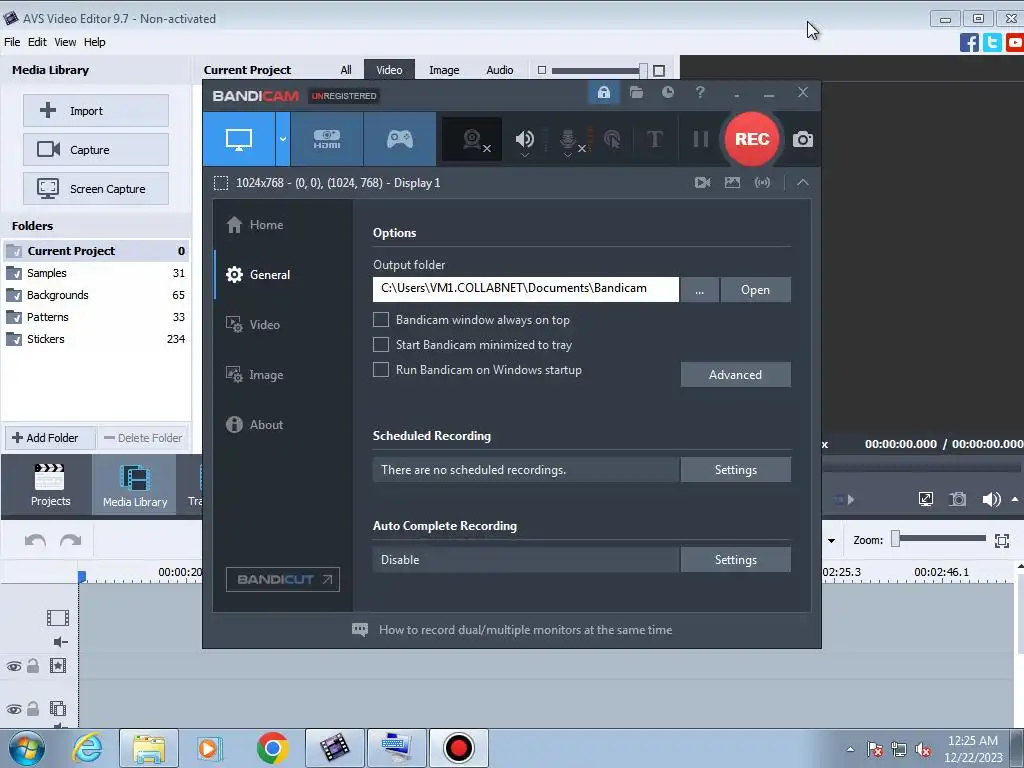Select Bandicam game recording mode
This screenshot has width=1024, height=768.
tap(400, 139)
